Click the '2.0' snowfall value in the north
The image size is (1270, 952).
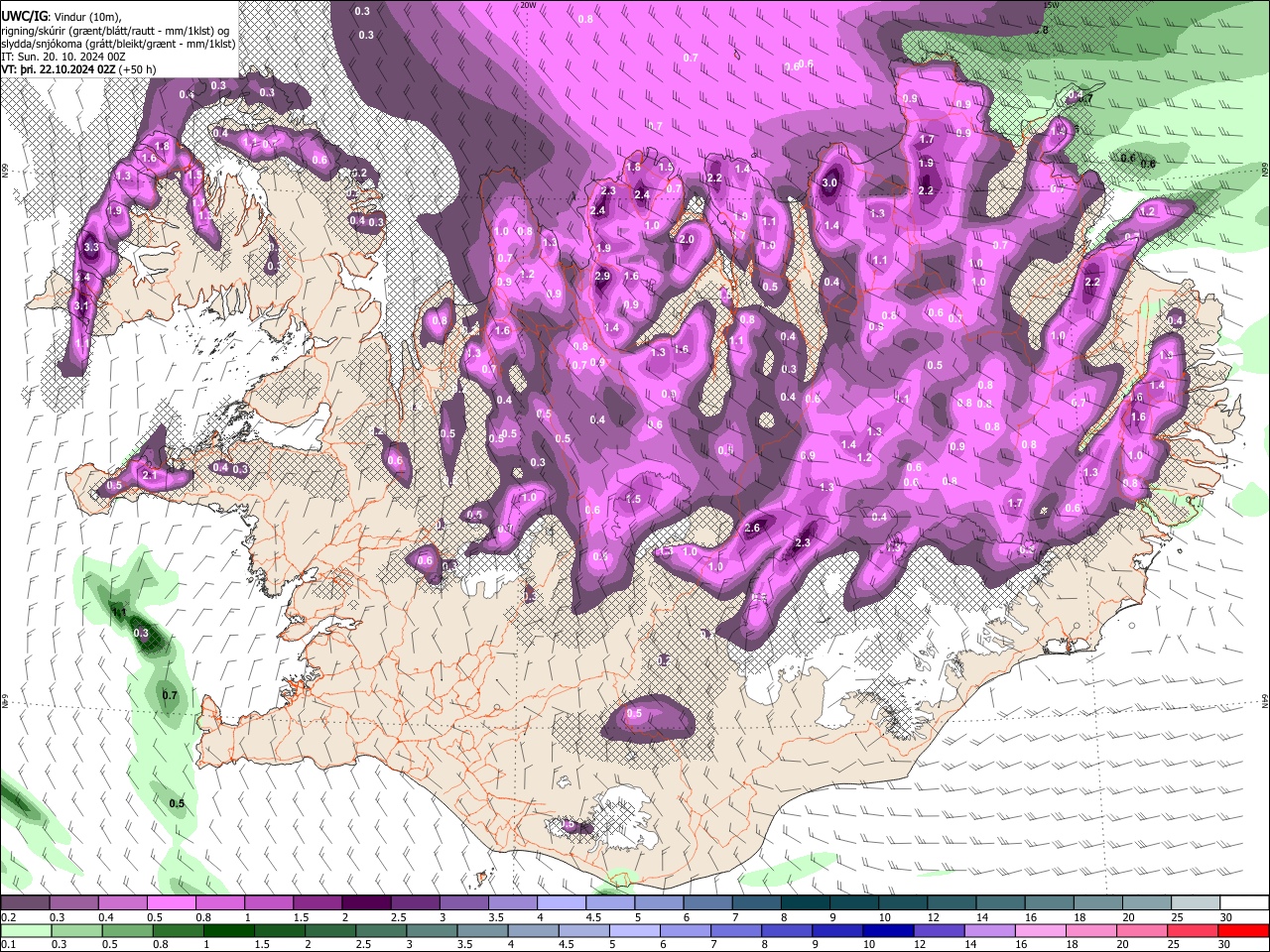point(687,239)
